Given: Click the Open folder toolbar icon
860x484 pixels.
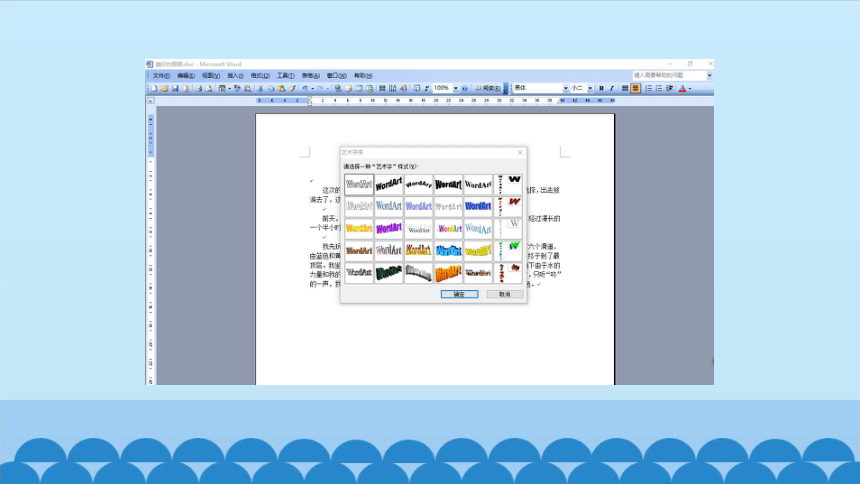Looking at the screenshot, I should [x=165, y=88].
